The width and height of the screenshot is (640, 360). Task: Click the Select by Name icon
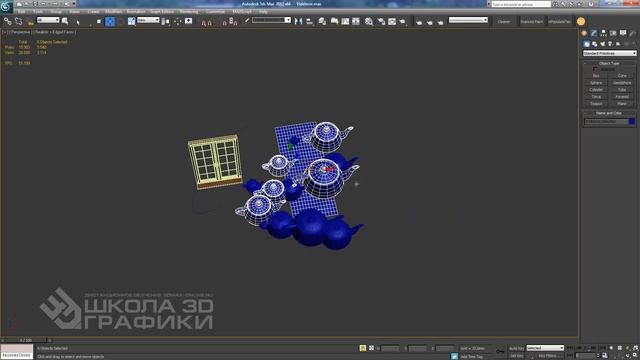(x=65, y=21)
